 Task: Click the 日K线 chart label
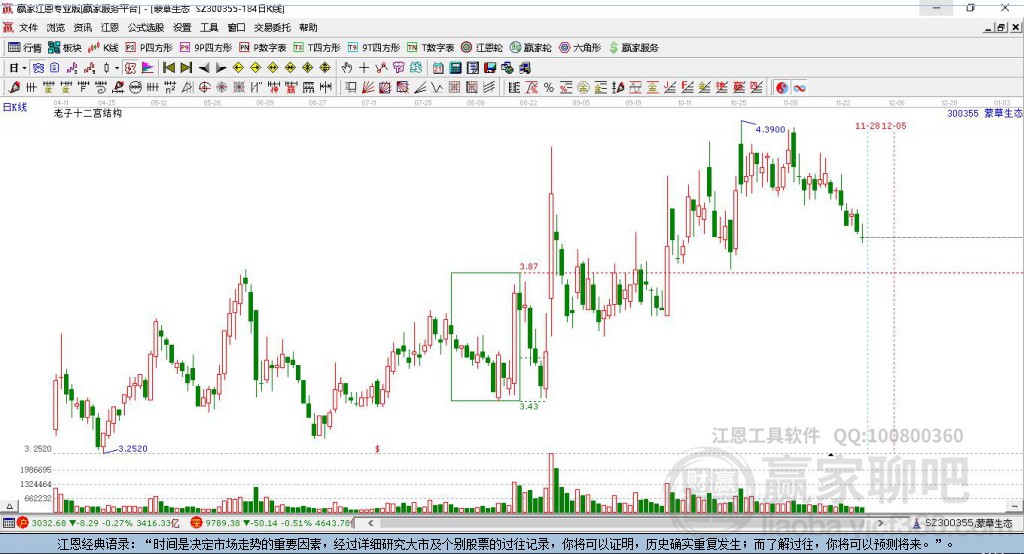tap(15, 107)
